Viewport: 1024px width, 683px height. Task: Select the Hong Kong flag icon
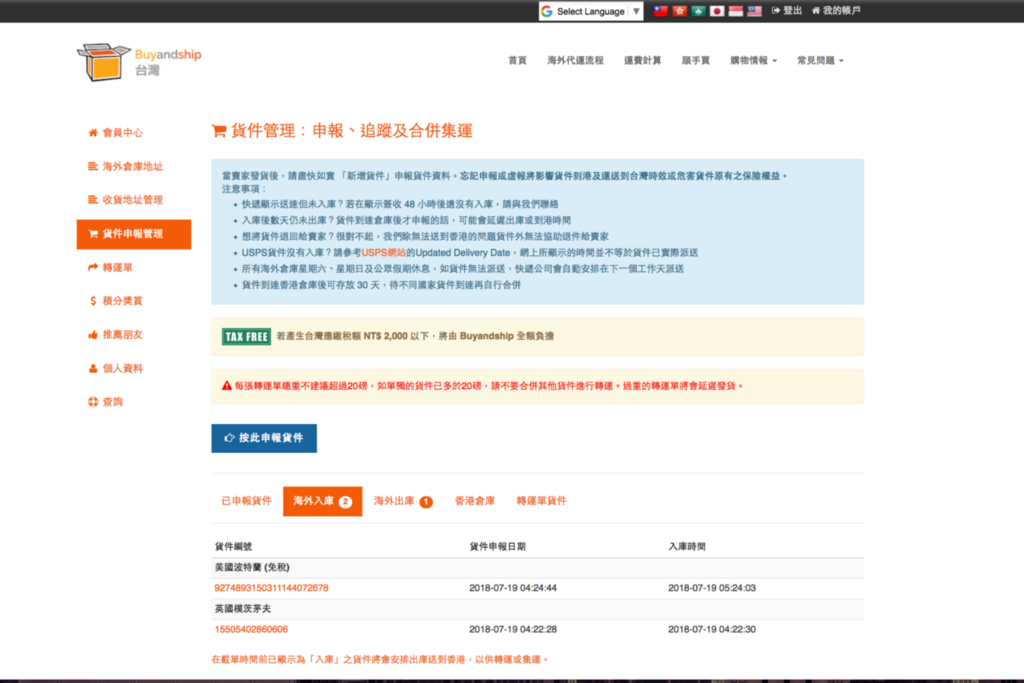[x=679, y=11]
